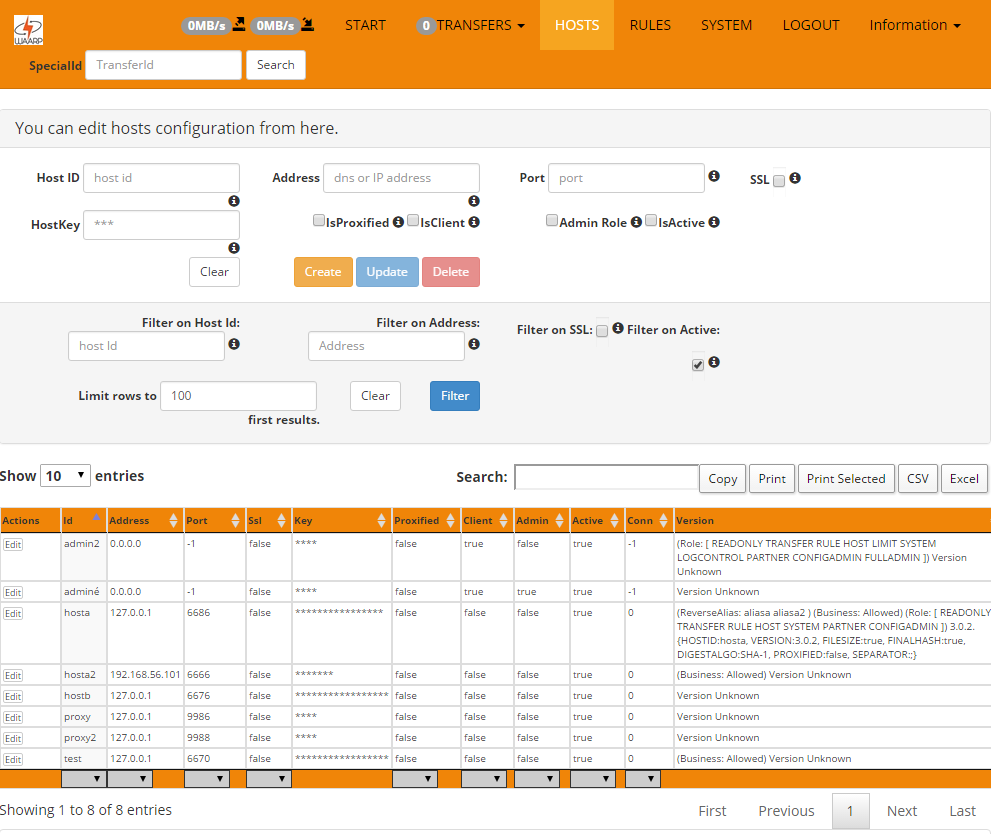
Task: Click the info icon next to Port field
Action: point(714,176)
